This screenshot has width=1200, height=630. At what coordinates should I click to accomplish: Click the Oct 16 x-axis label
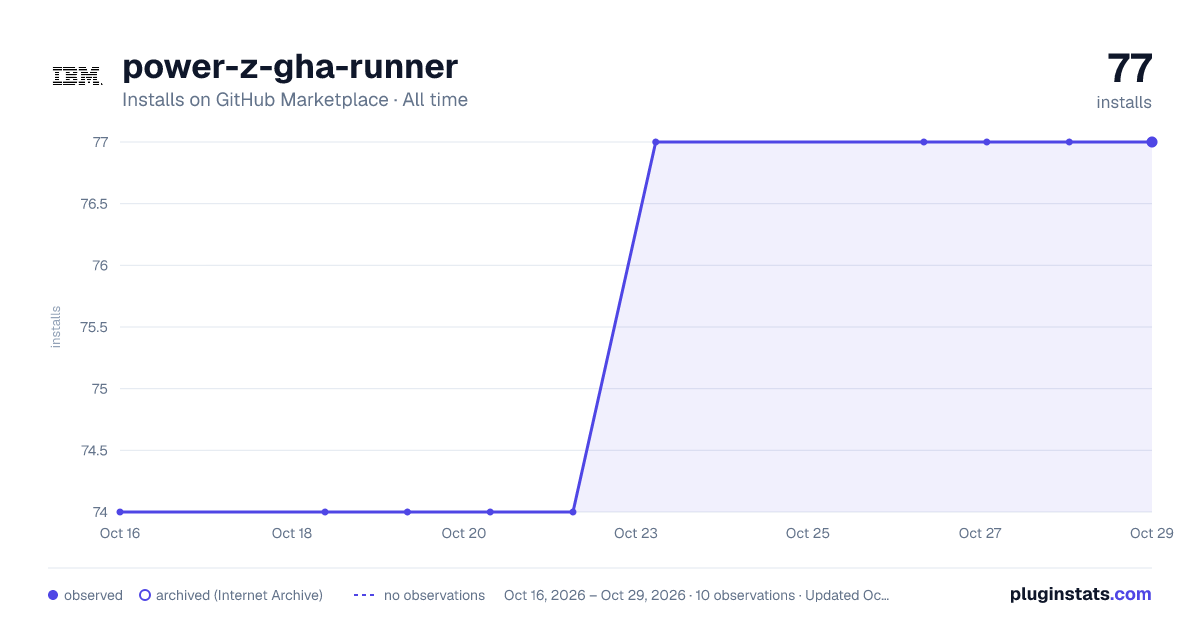(x=120, y=533)
